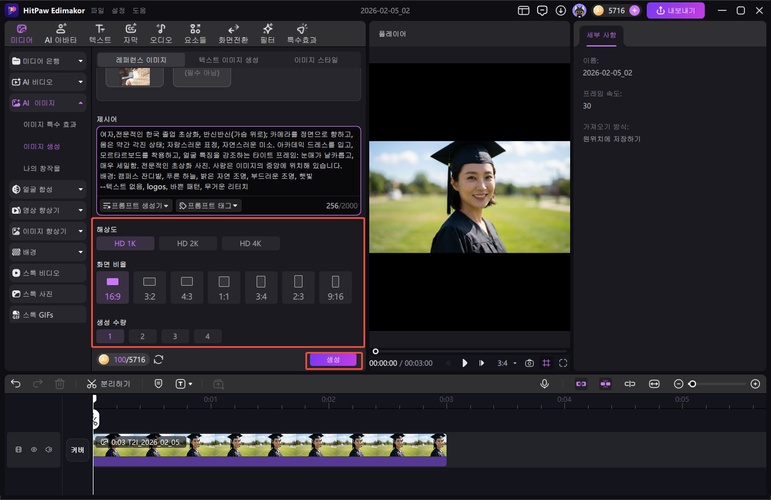Open the 오디오 tab in the top toolbar

coord(161,34)
